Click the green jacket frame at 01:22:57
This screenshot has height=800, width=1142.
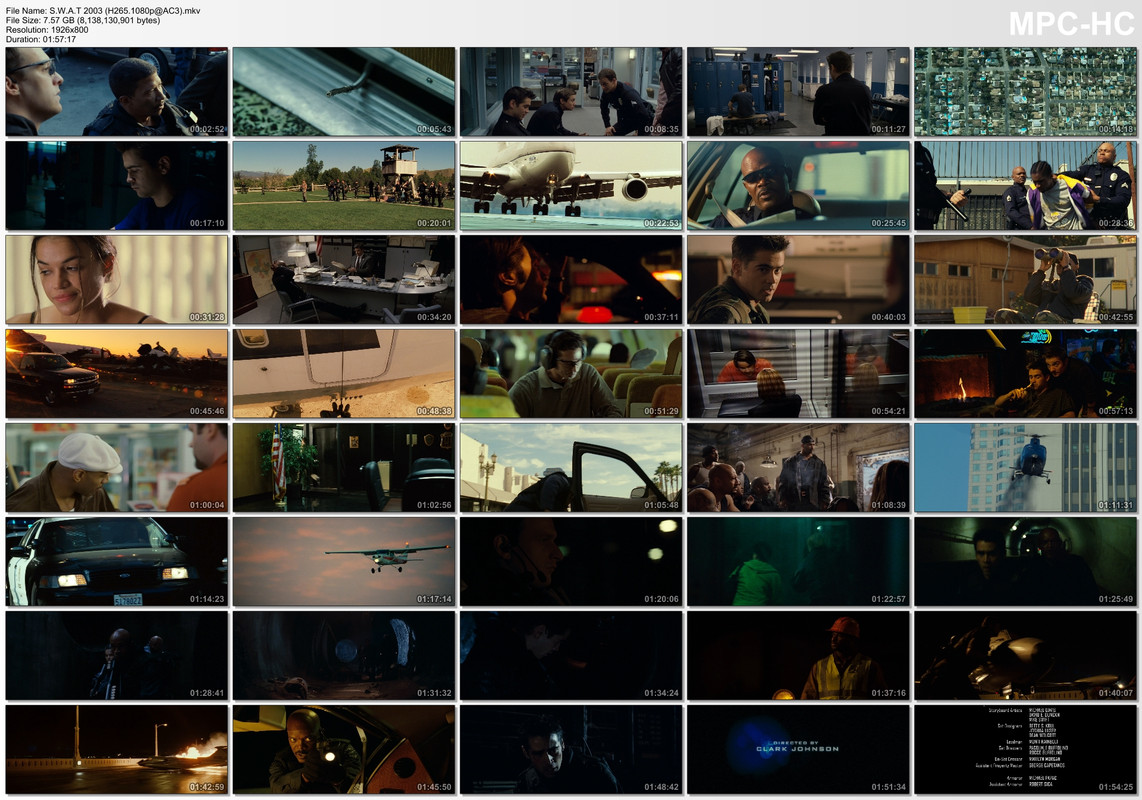pyautogui.click(x=798, y=562)
